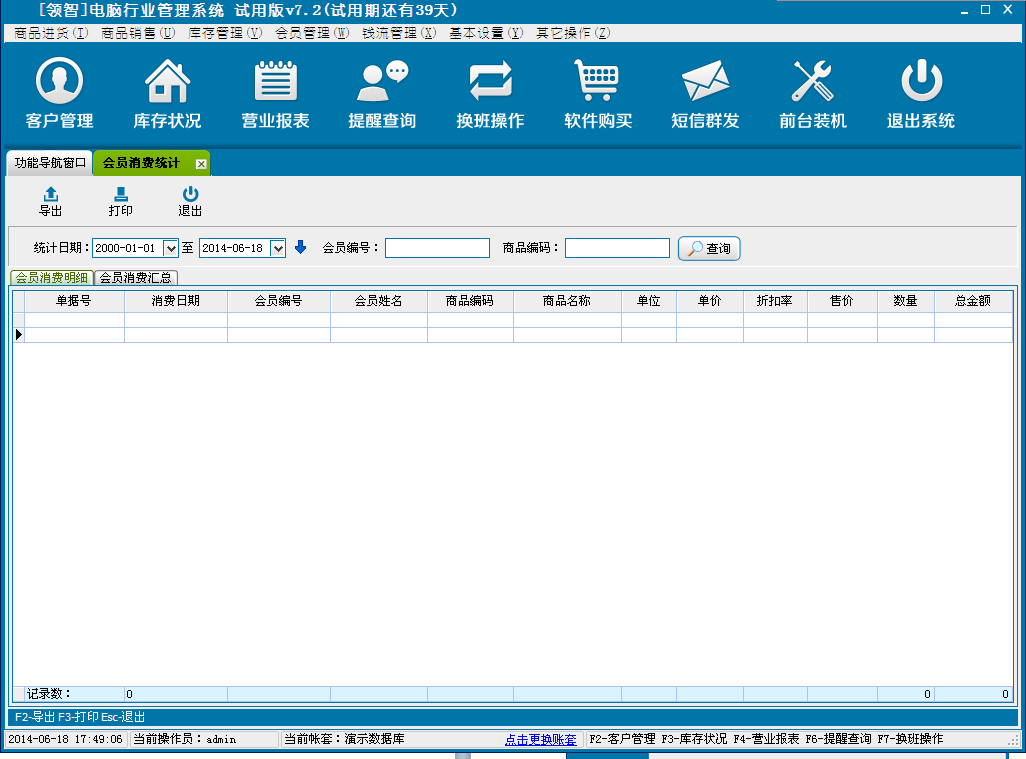Click the 打印 print toolbar icon
The image size is (1026, 759).
(x=121, y=201)
